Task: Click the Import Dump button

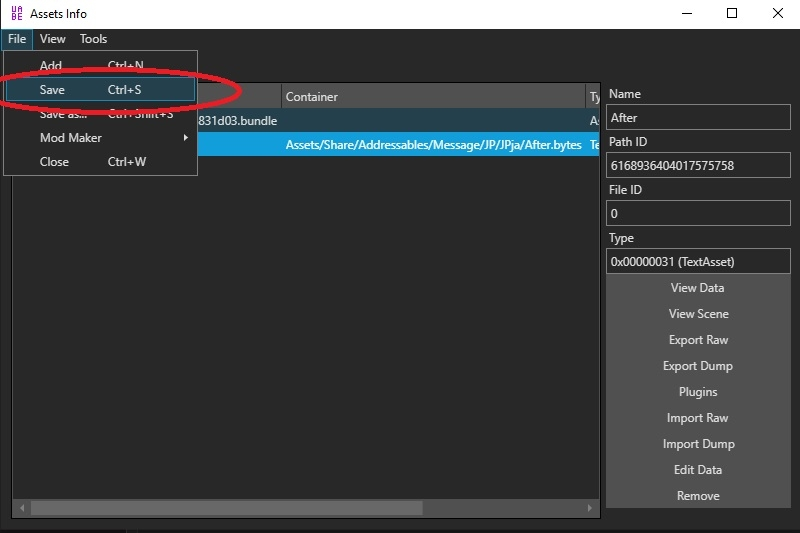Action: 698,444
